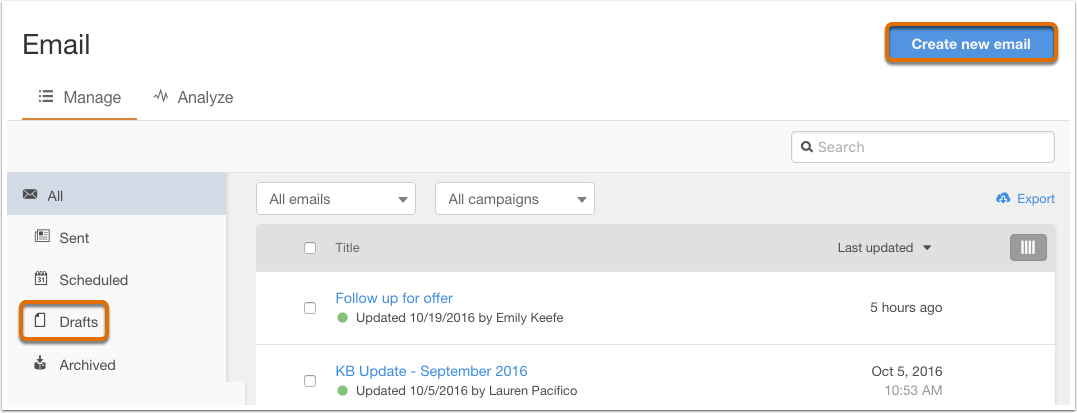Sort by the Last updated arrow
Viewport: 1077px width, 413px height.
coord(927,248)
